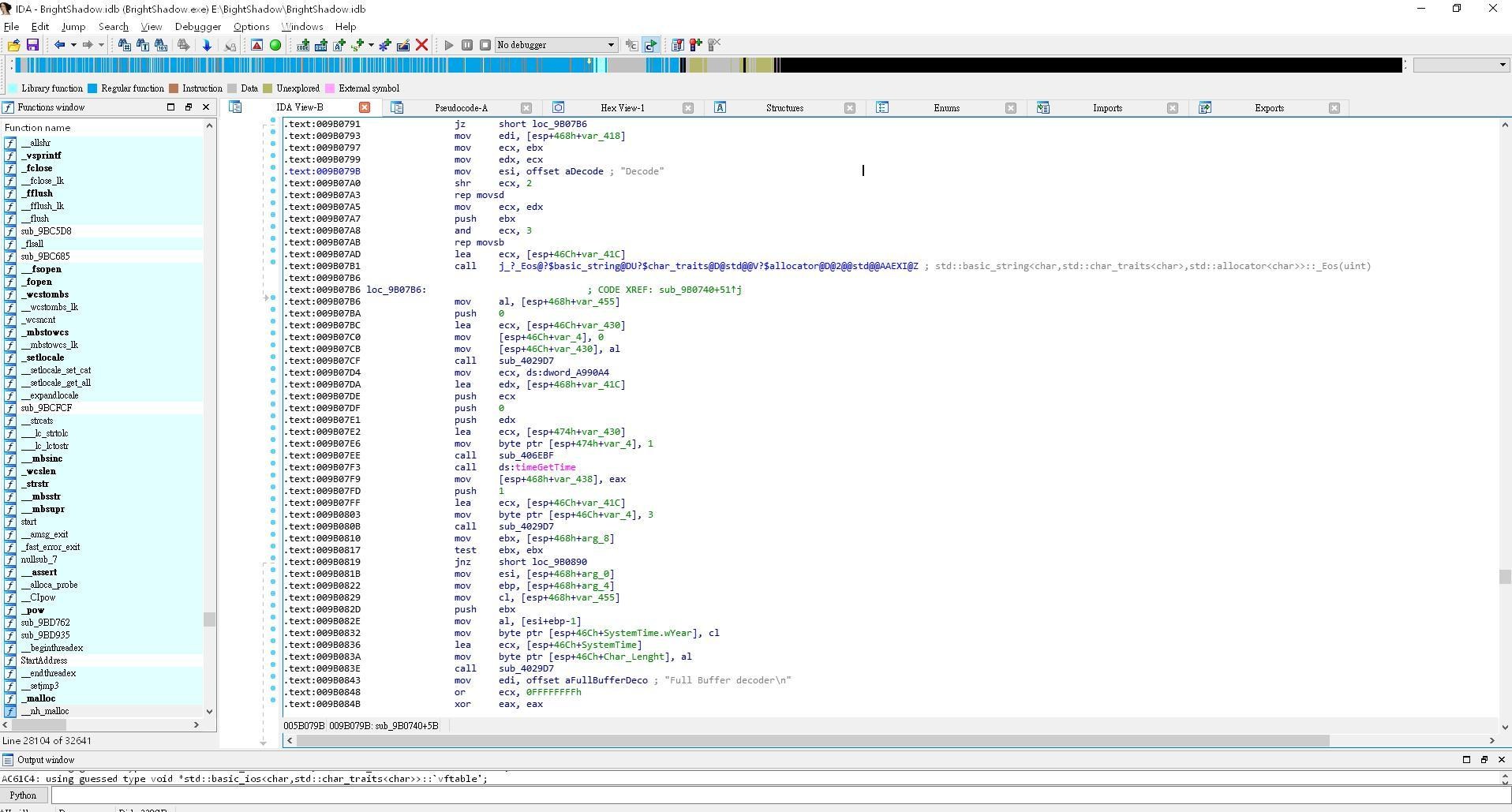Open the Jump menu
The image size is (1512, 812).
tap(73, 27)
